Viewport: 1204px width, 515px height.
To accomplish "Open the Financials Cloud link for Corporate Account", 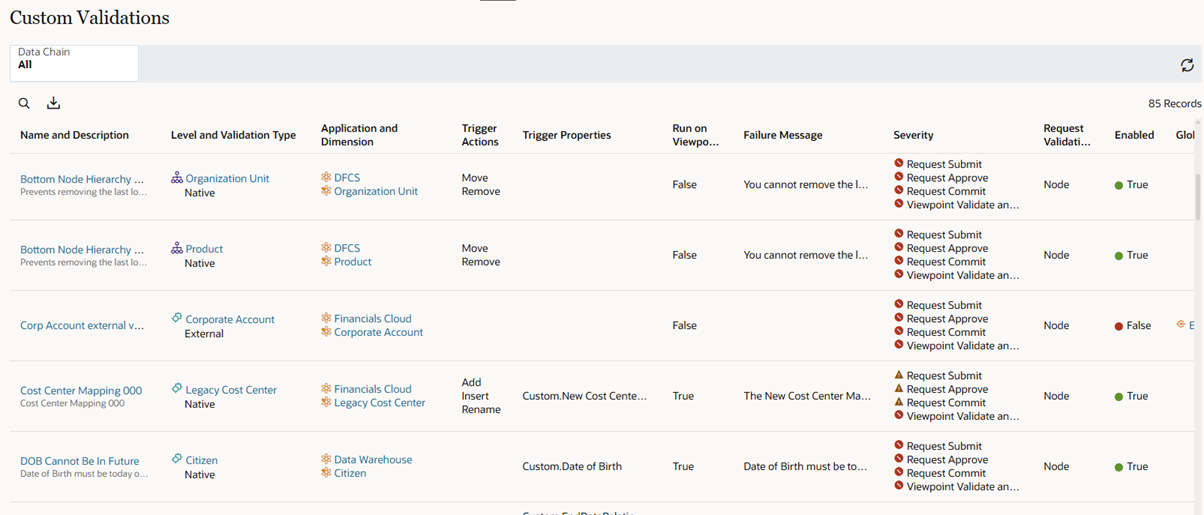I will (x=372, y=319).
